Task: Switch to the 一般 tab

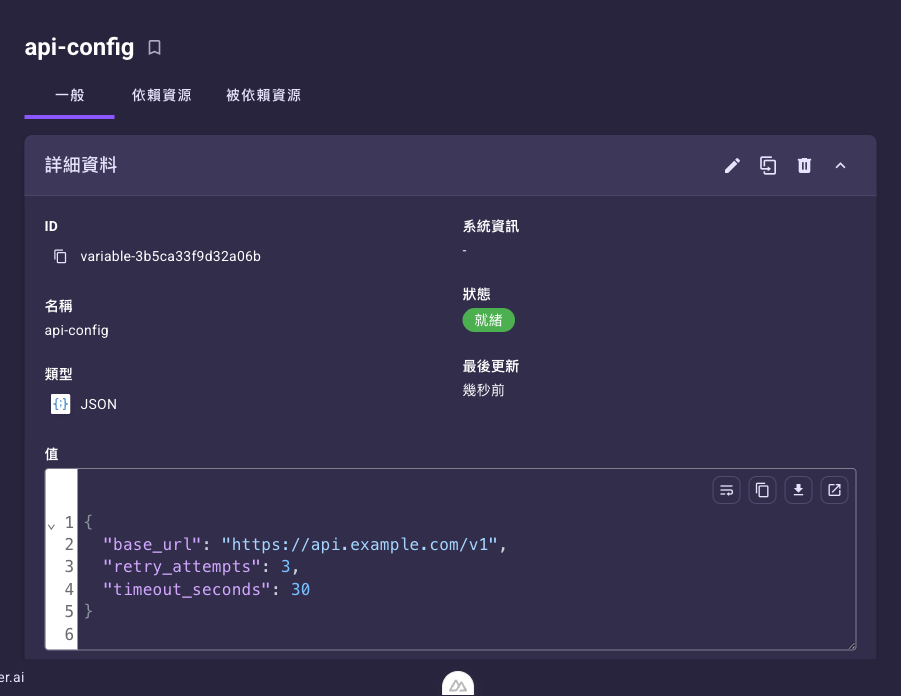Action: 70,95
